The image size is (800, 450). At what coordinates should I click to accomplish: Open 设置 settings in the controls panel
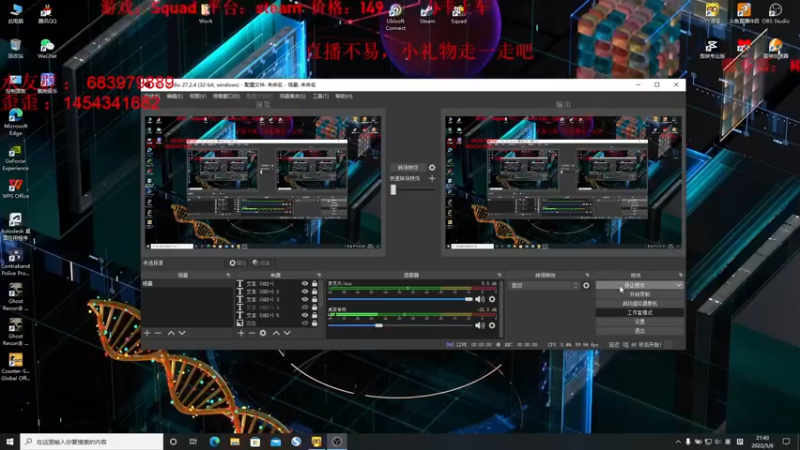640,322
